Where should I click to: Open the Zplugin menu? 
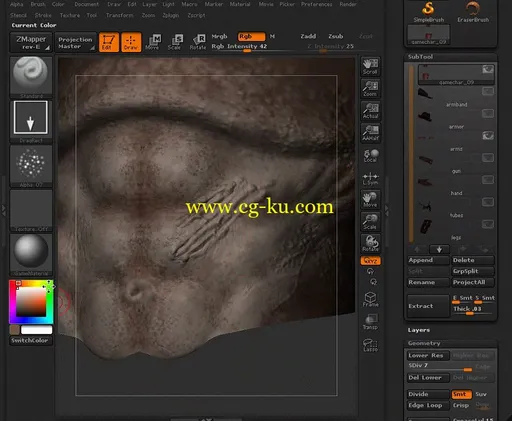[171, 15]
